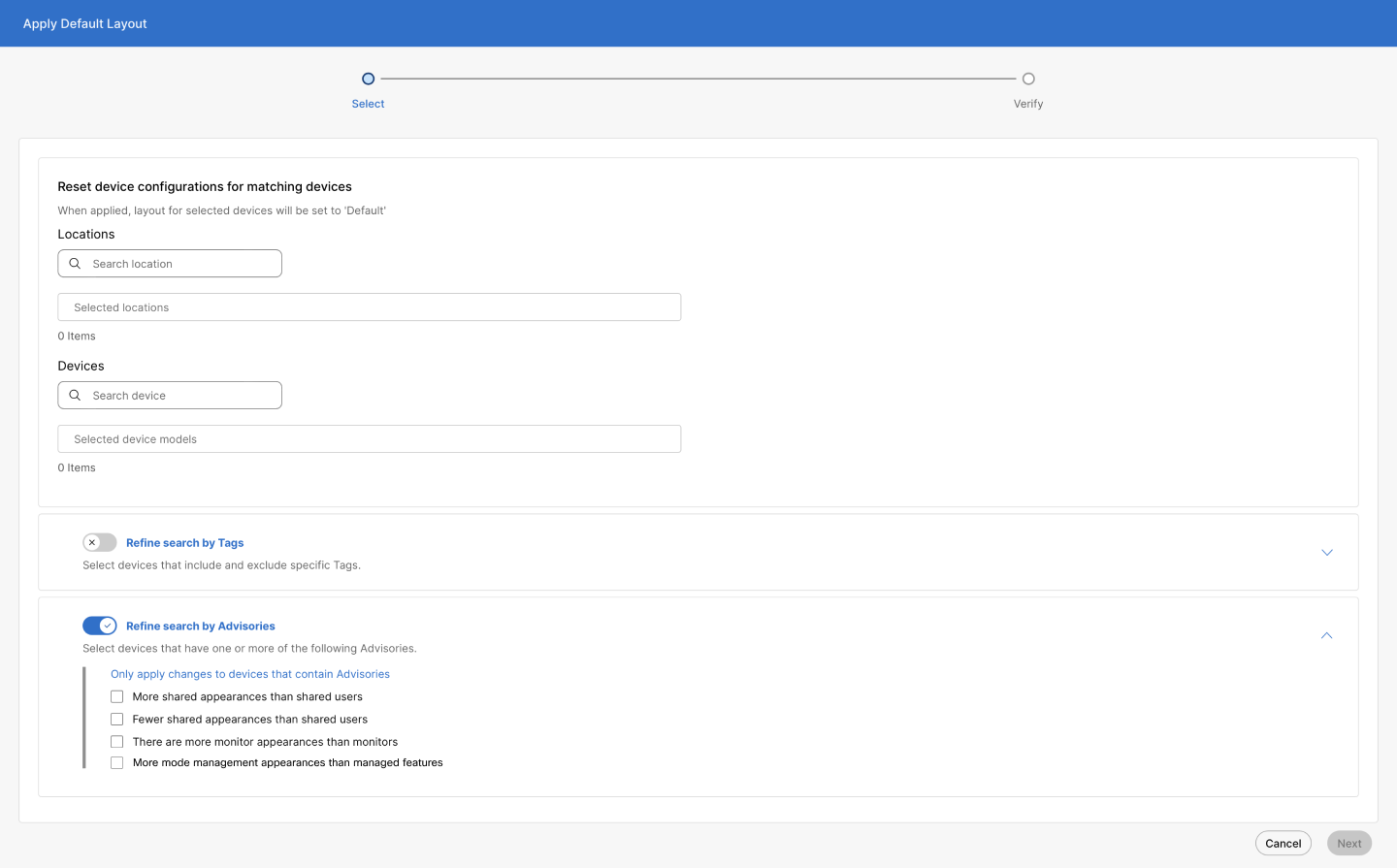Focus the Search device input field
The width and height of the screenshot is (1397, 868).
pos(170,396)
